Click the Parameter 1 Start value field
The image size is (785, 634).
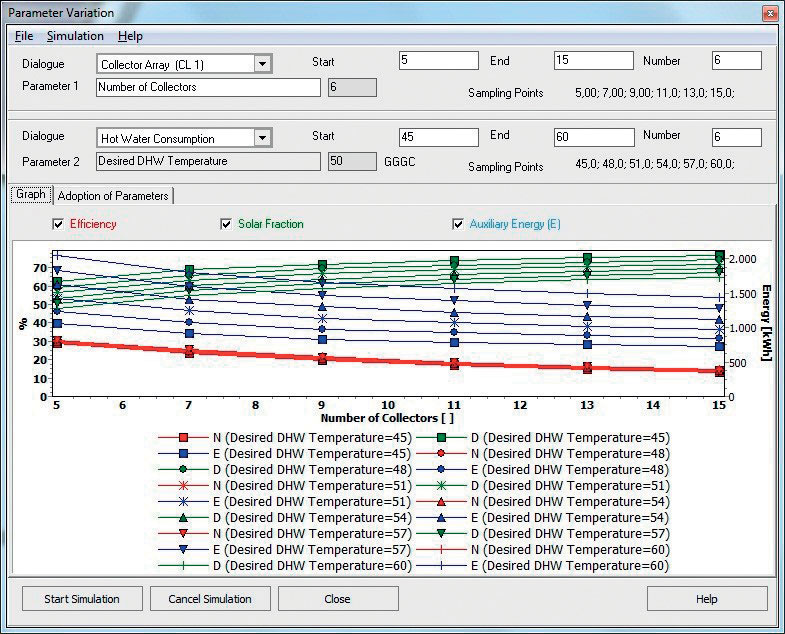click(x=438, y=62)
